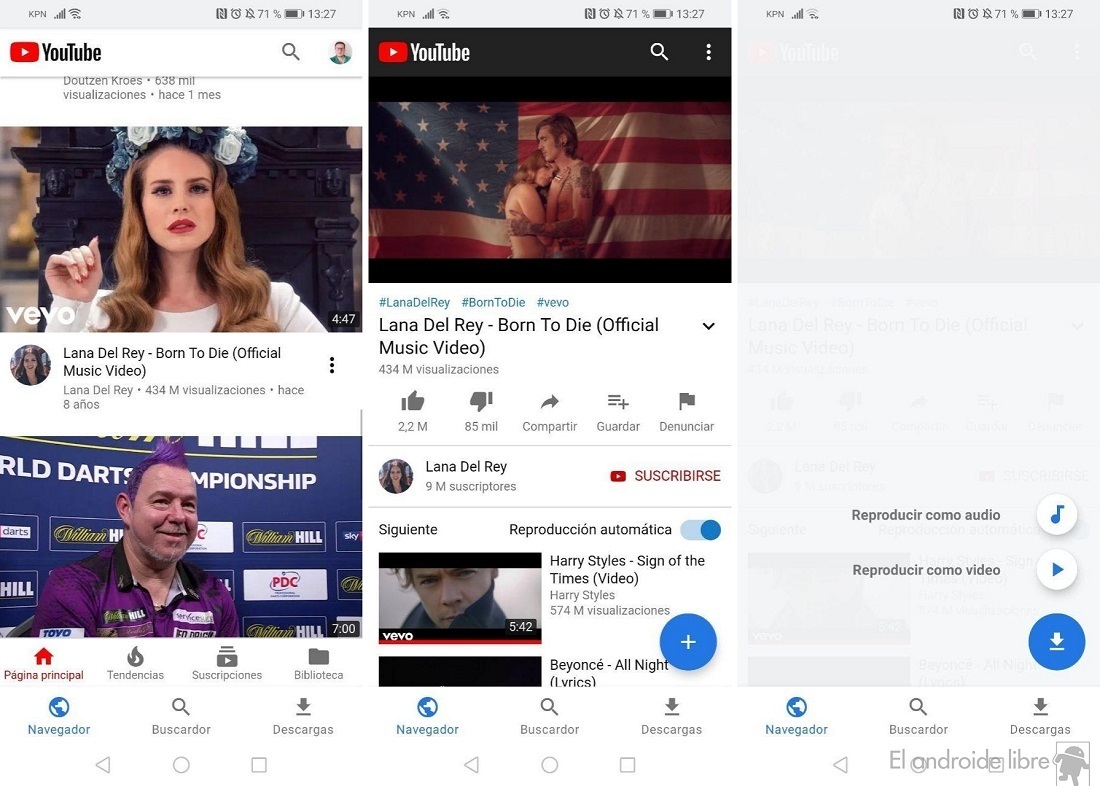Tap the Android recents square in the middle screen
The height and width of the screenshot is (786, 1100).
(x=628, y=764)
